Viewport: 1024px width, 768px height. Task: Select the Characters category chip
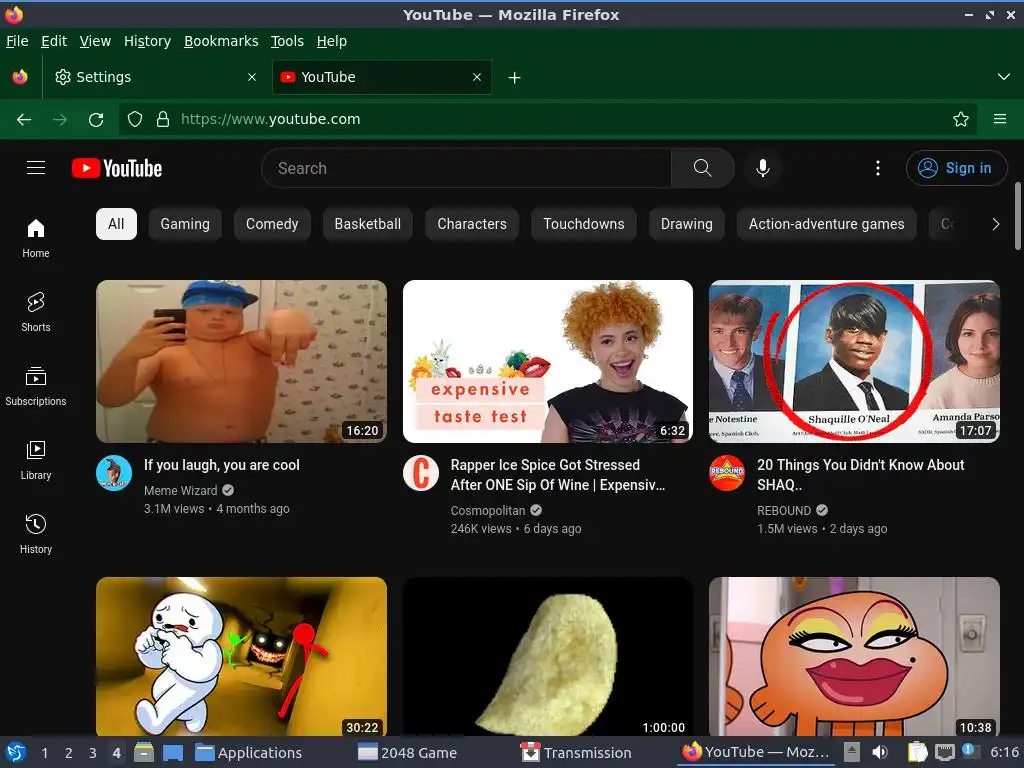(x=472, y=224)
